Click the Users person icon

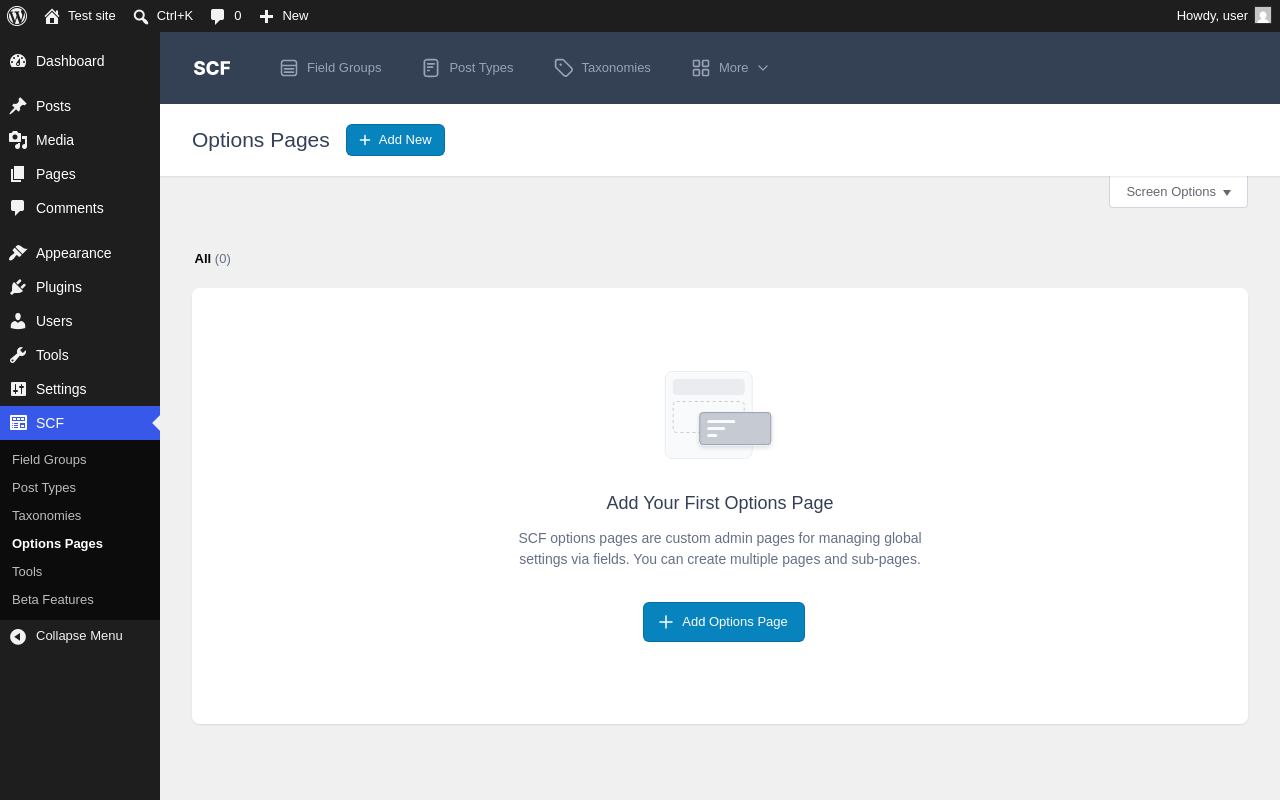point(18,321)
